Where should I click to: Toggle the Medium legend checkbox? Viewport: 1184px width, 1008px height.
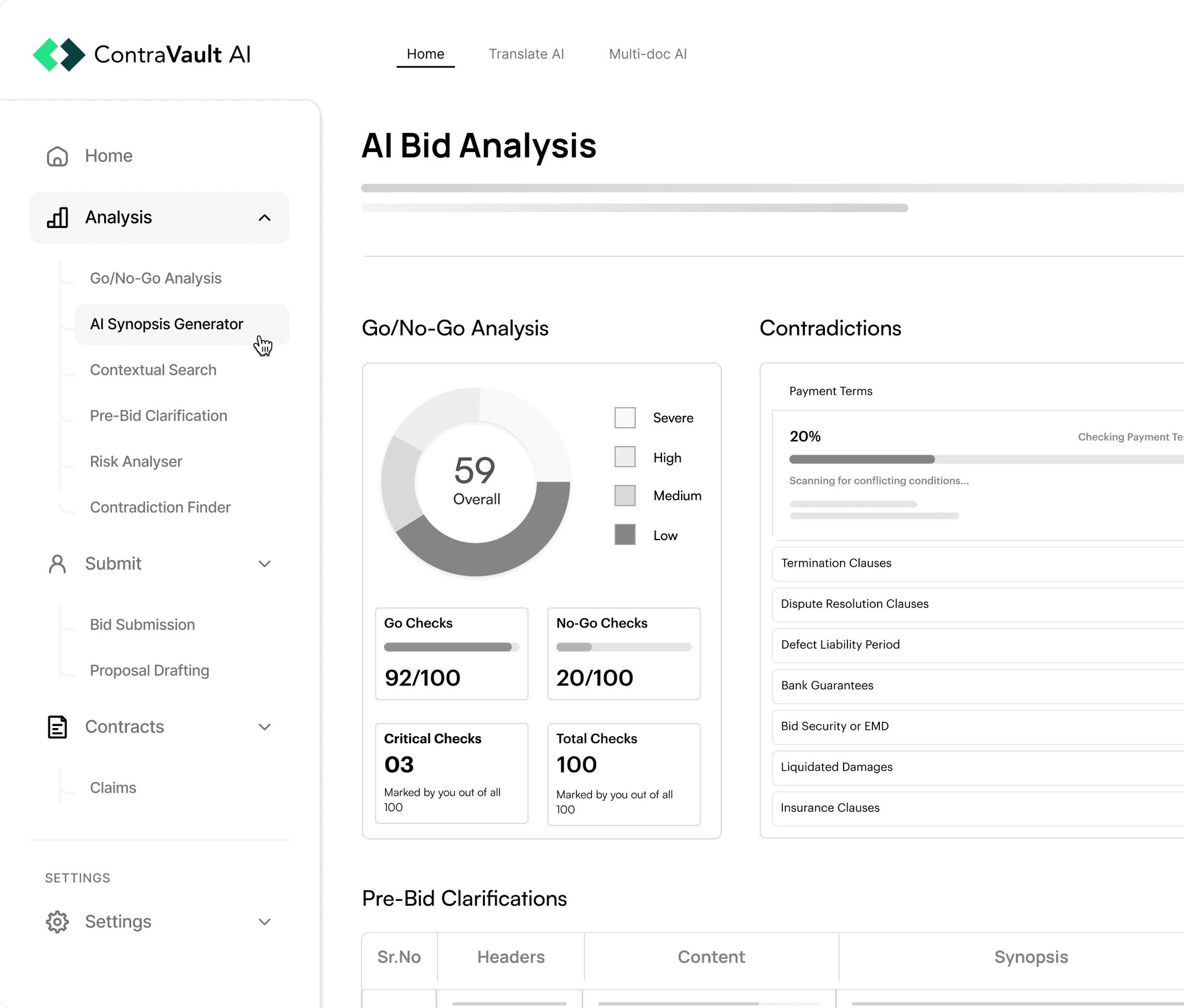click(x=624, y=495)
